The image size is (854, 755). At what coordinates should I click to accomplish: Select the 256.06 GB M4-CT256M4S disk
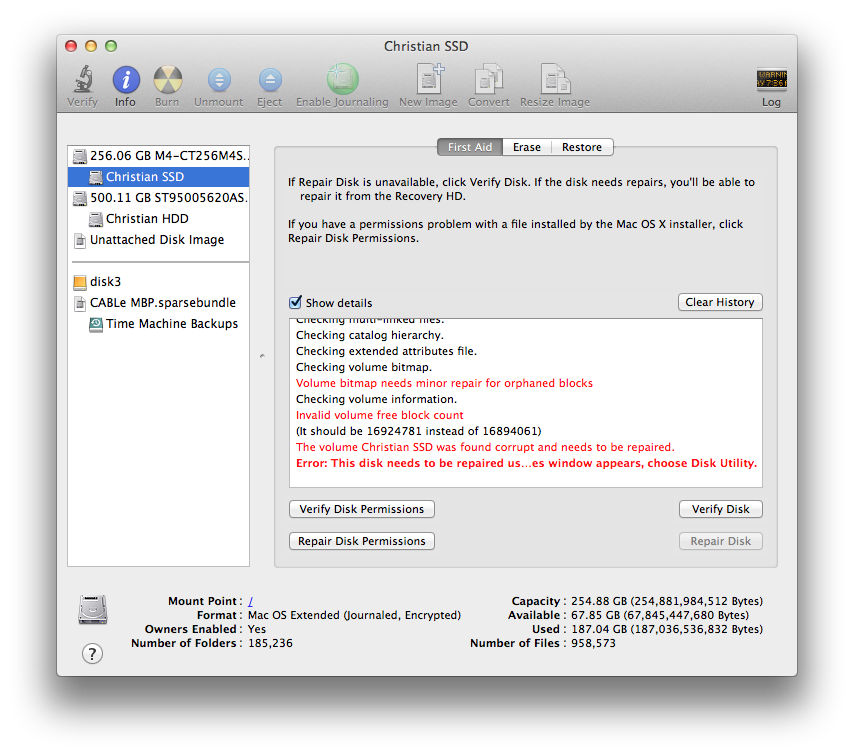click(x=159, y=156)
